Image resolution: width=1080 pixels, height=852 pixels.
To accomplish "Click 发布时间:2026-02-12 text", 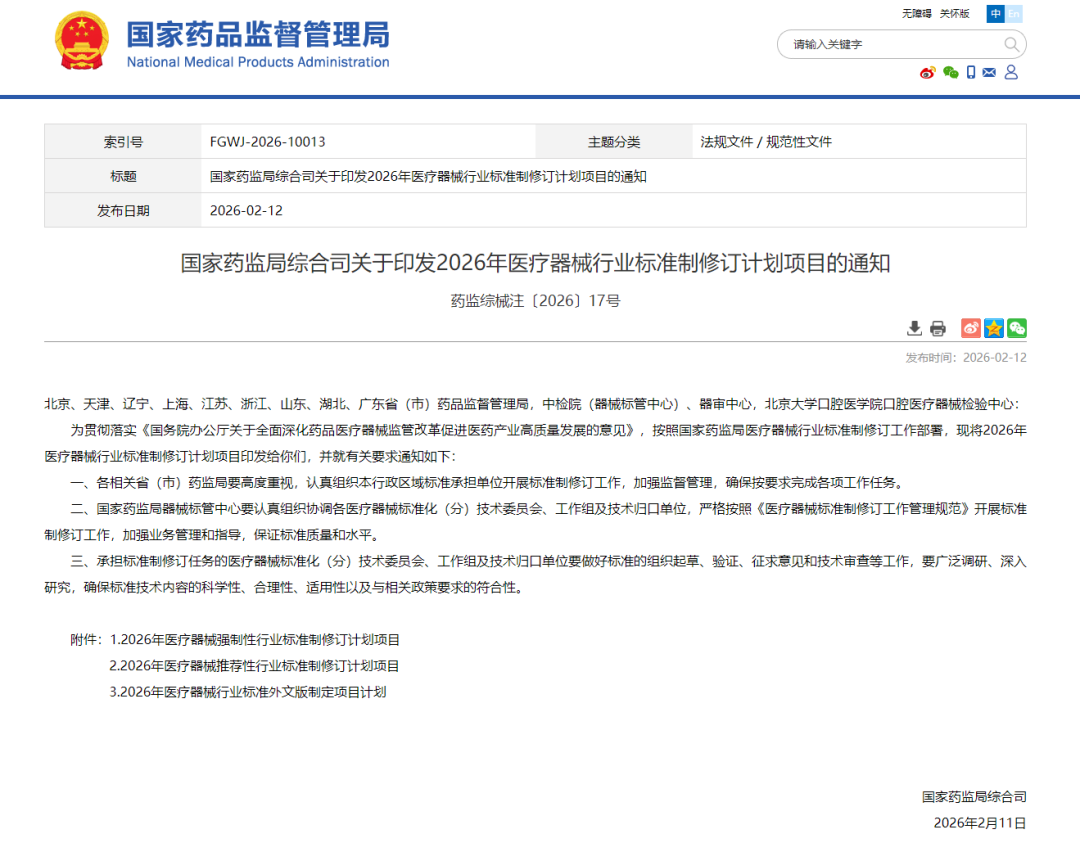I will pyautogui.click(x=966, y=357).
